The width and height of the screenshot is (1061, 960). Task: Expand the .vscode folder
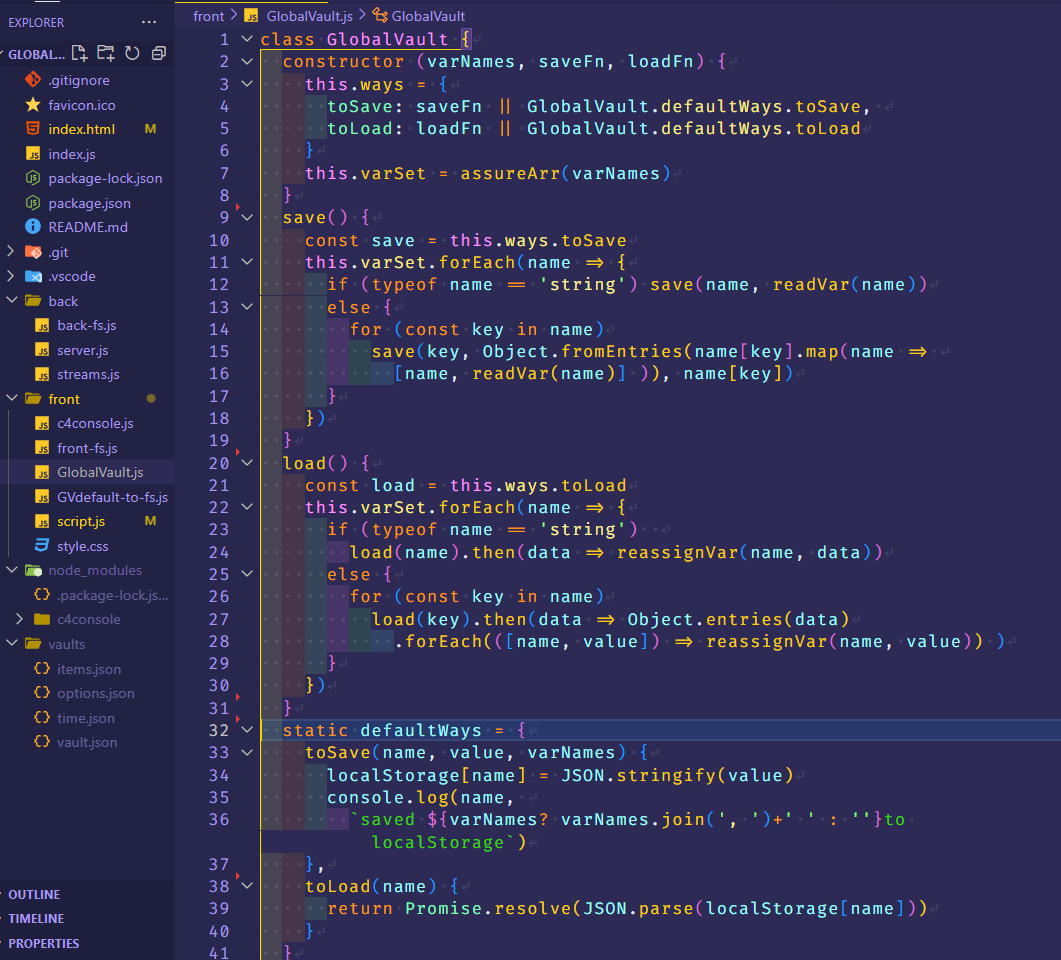coord(11,276)
